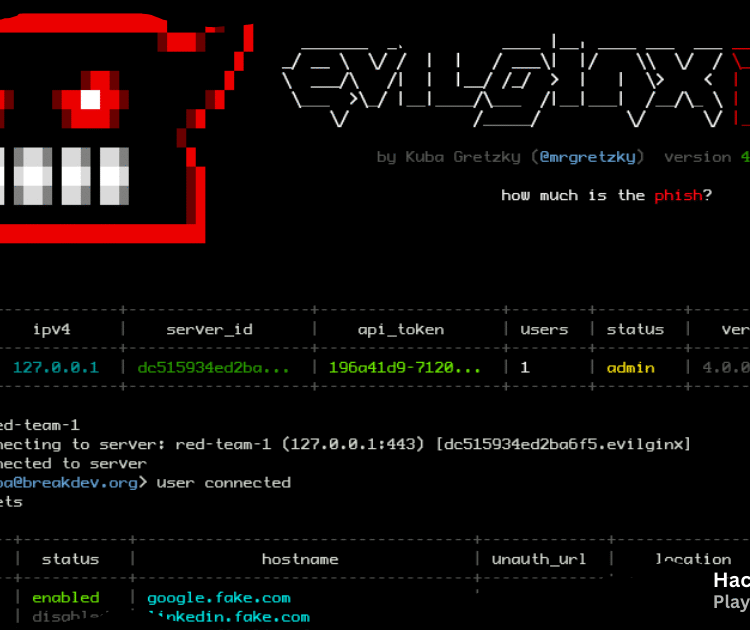Viewport: 750px width, 630px height.
Task: Click the location column header
Action: [x=693, y=559]
